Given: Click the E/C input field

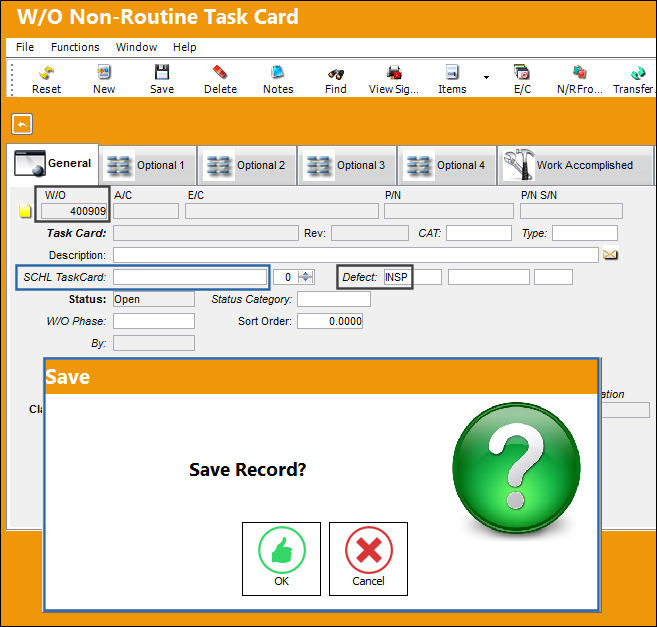Looking at the screenshot, I should [282, 211].
